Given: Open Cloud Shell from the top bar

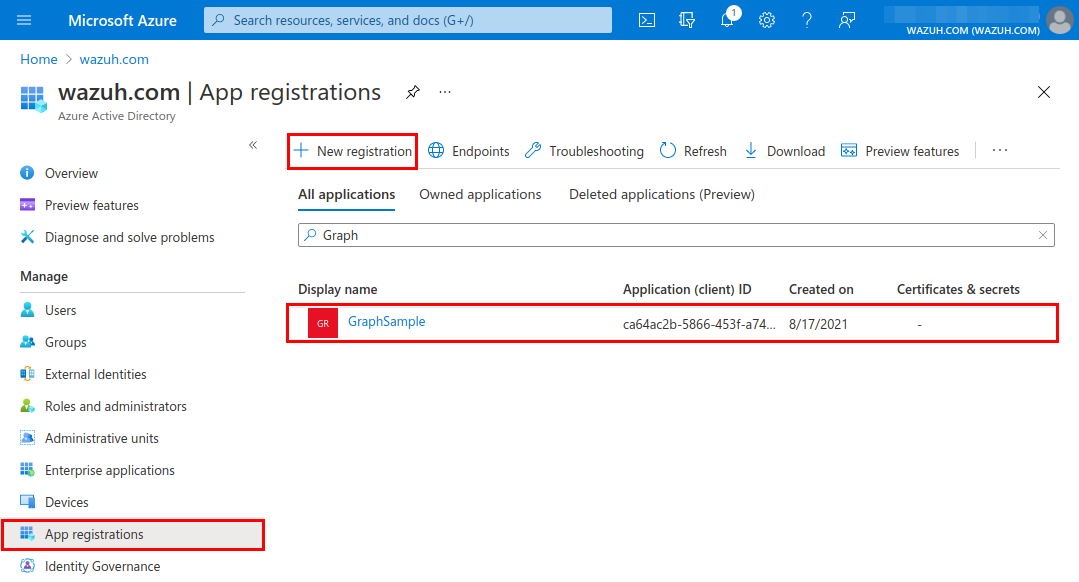Looking at the screenshot, I should click(647, 20).
